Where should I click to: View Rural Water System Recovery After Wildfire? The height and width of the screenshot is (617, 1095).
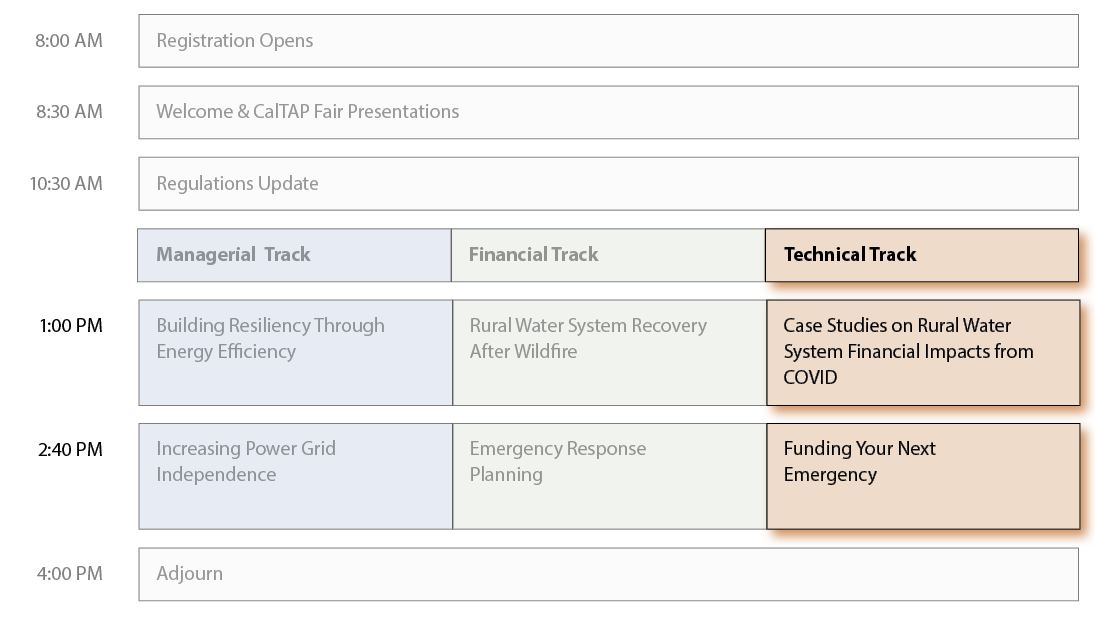608,352
